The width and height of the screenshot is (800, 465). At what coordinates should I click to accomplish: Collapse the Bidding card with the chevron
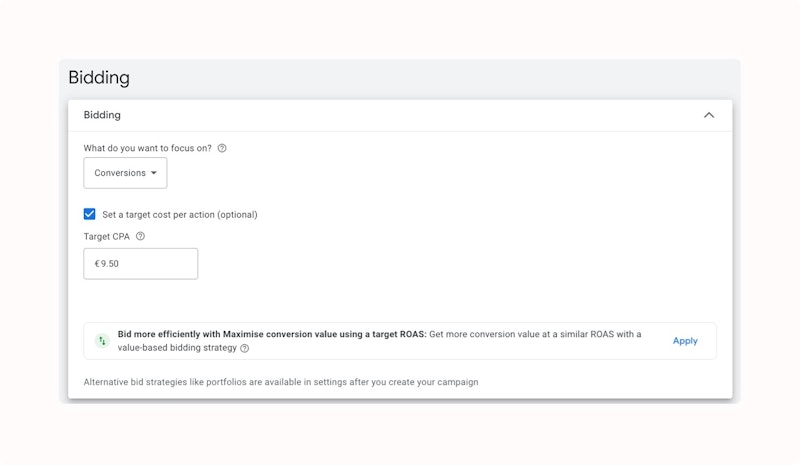pyautogui.click(x=709, y=115)
